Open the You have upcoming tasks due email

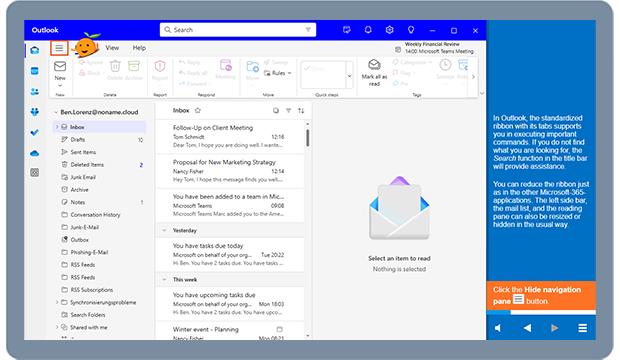pos(229,303)
